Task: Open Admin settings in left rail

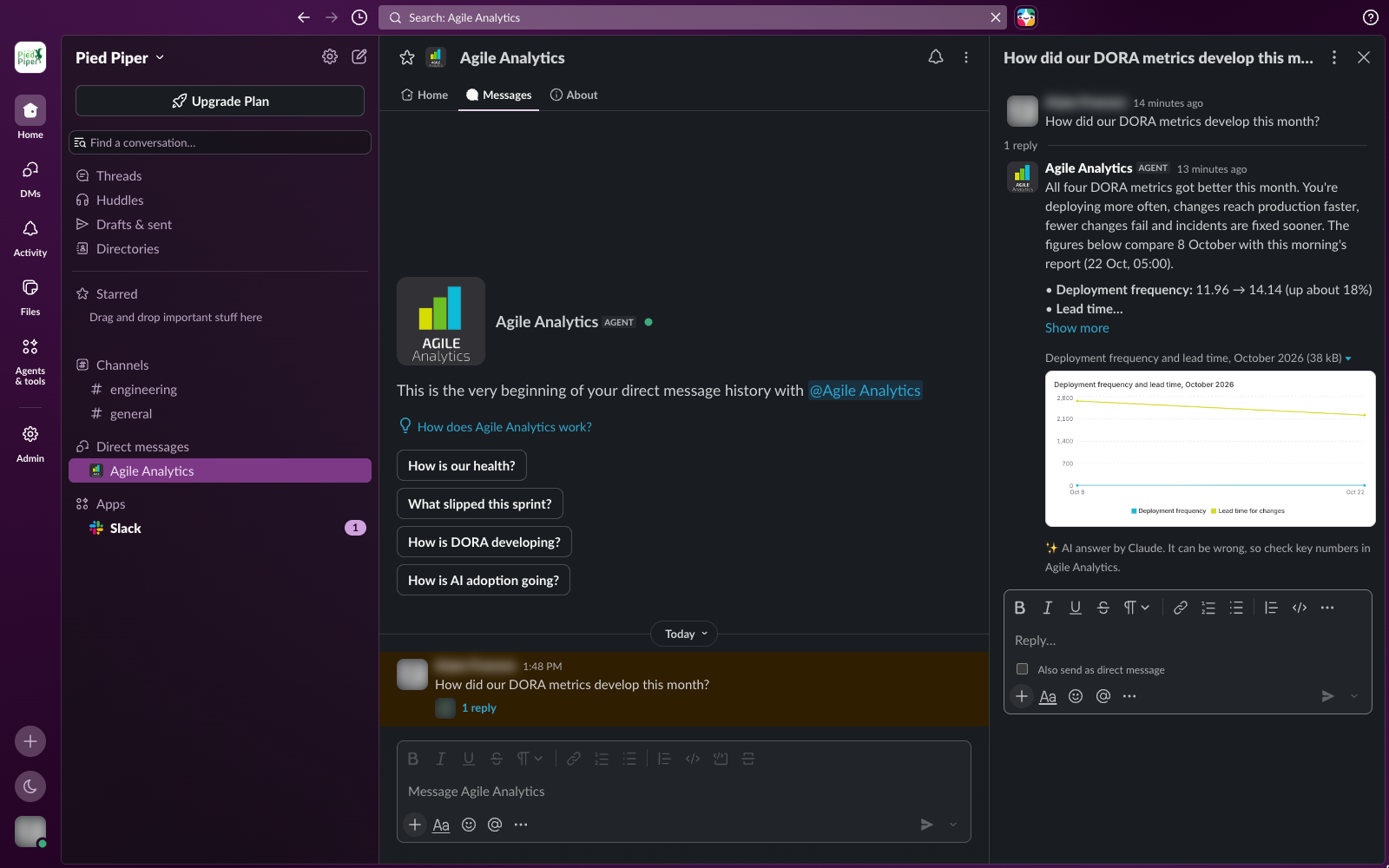Action: pyautogui.click(x=30, y=443)
